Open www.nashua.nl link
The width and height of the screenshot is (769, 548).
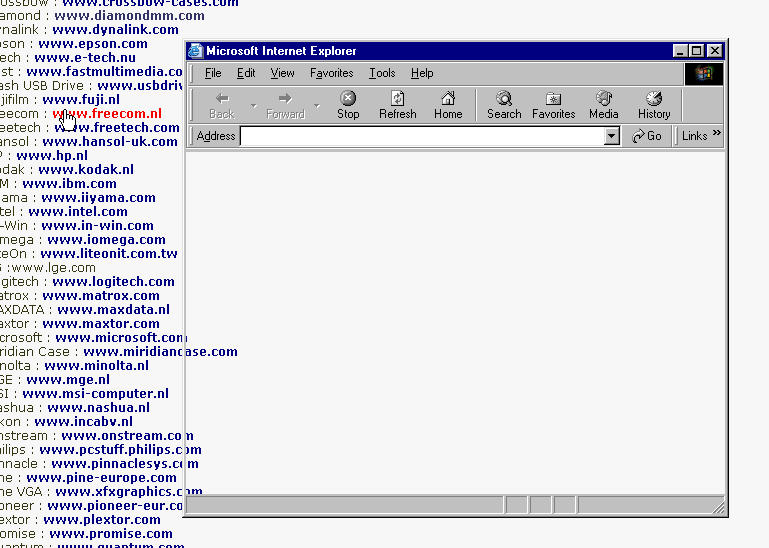99,408
